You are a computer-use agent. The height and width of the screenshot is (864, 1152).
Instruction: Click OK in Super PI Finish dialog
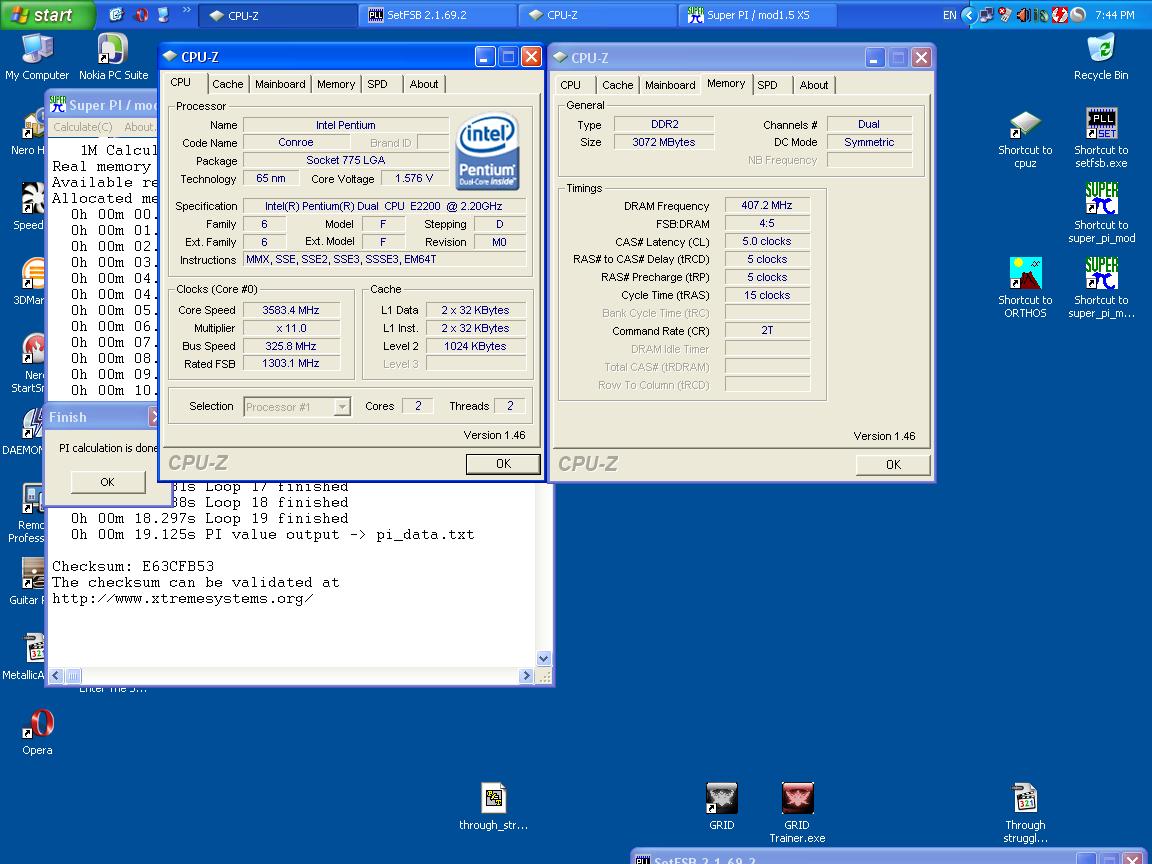107,482
